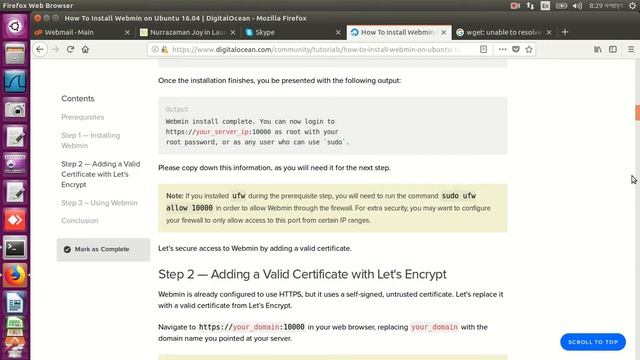Open Ubuntu Dash search launcher
The image size is (640, 360).
pyautogui.click(x=15, y=27)
